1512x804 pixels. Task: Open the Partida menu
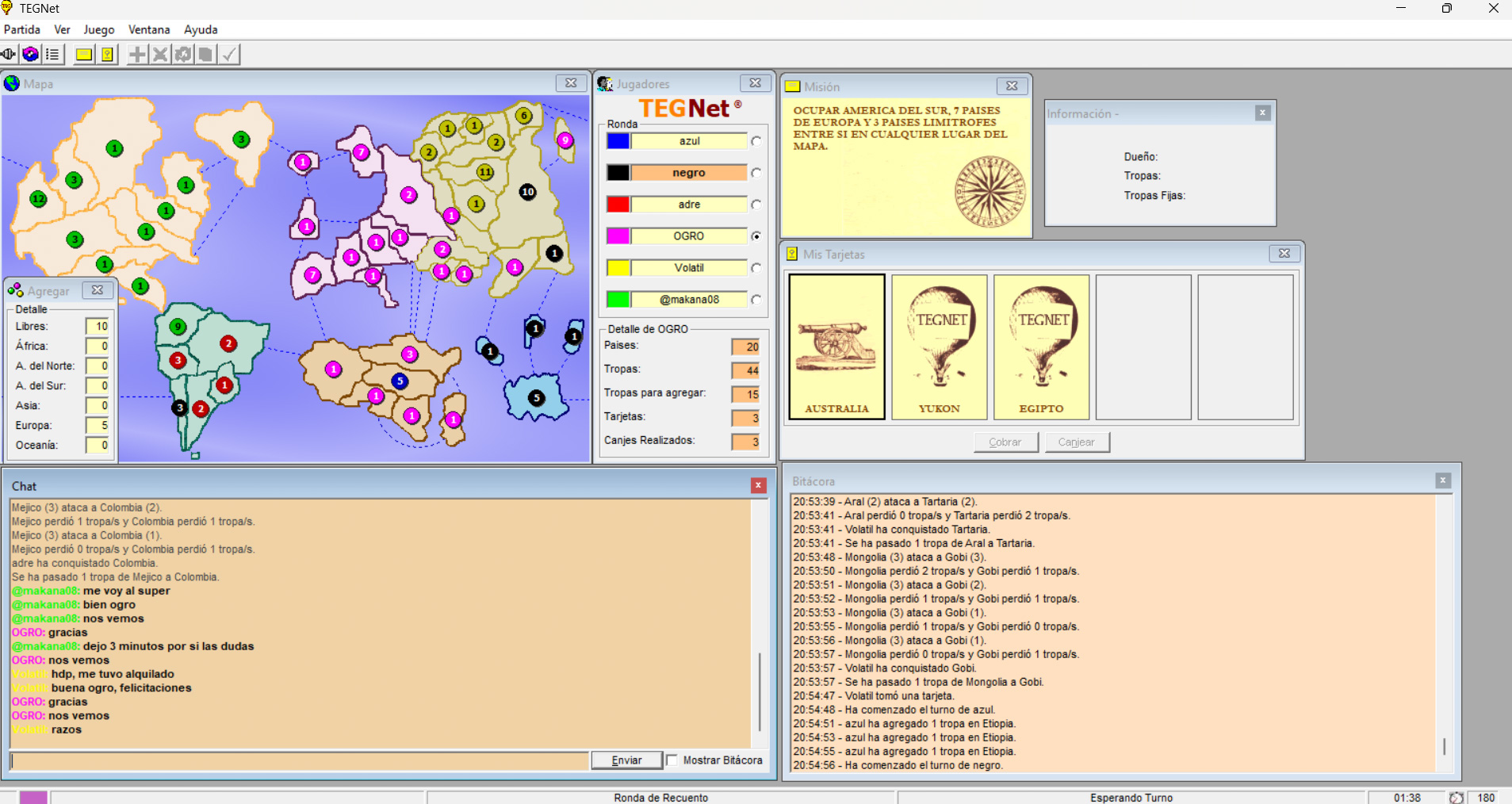tap(22, 29)
